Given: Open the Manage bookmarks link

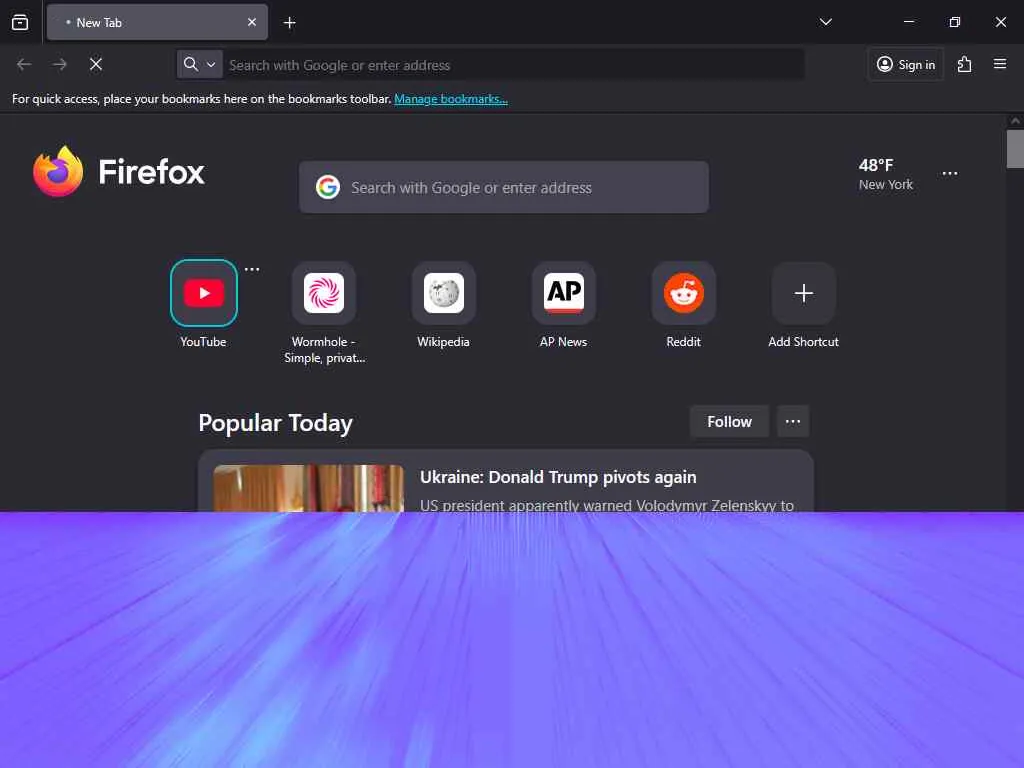Looking at the screenshot, I should (451, 99).
